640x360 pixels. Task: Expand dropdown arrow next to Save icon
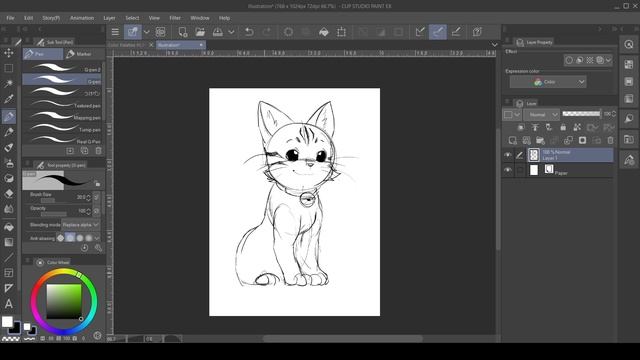pyautogui.click(x=231, y=32)
